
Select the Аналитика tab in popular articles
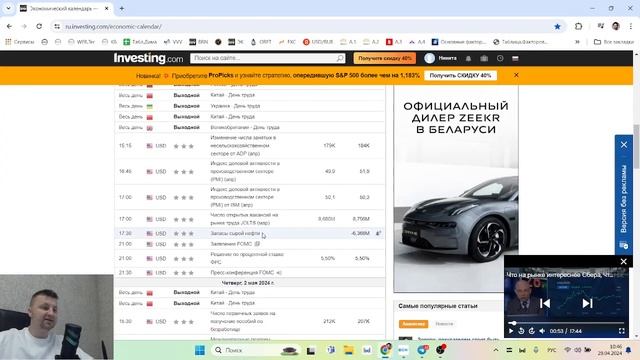[x=413, y=324]
